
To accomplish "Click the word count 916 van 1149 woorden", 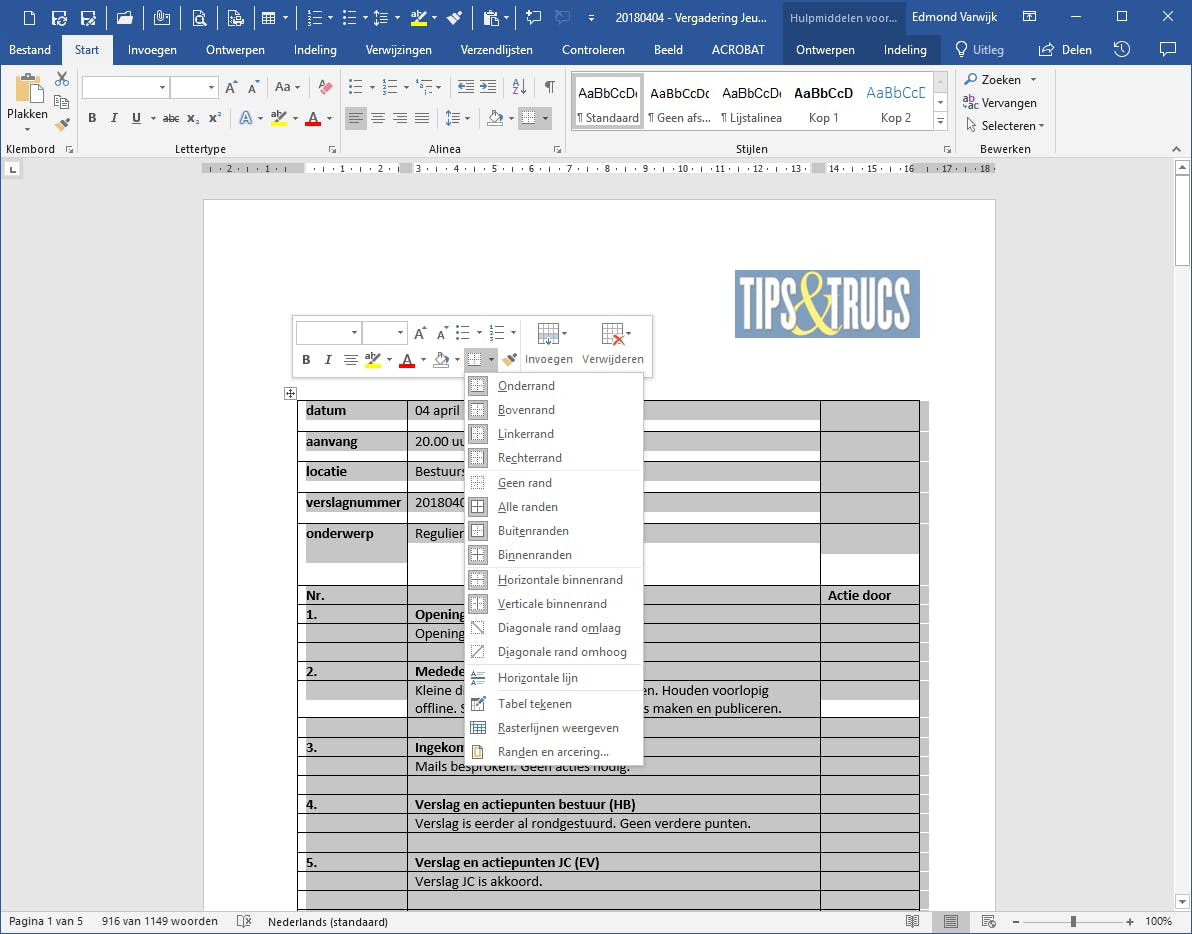I will [x=160, y=922].
